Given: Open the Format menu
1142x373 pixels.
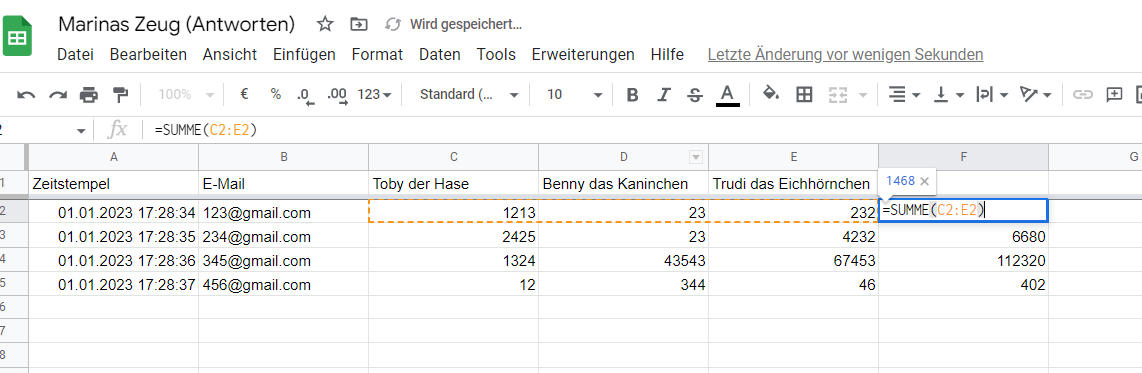Looking at the screenshot, I should tap(377, 55).
